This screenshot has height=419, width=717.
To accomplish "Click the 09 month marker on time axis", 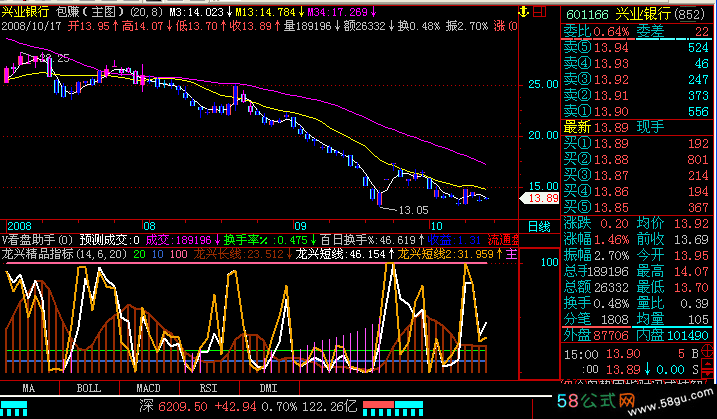I will pyautogui.click(x=300, y=226).
